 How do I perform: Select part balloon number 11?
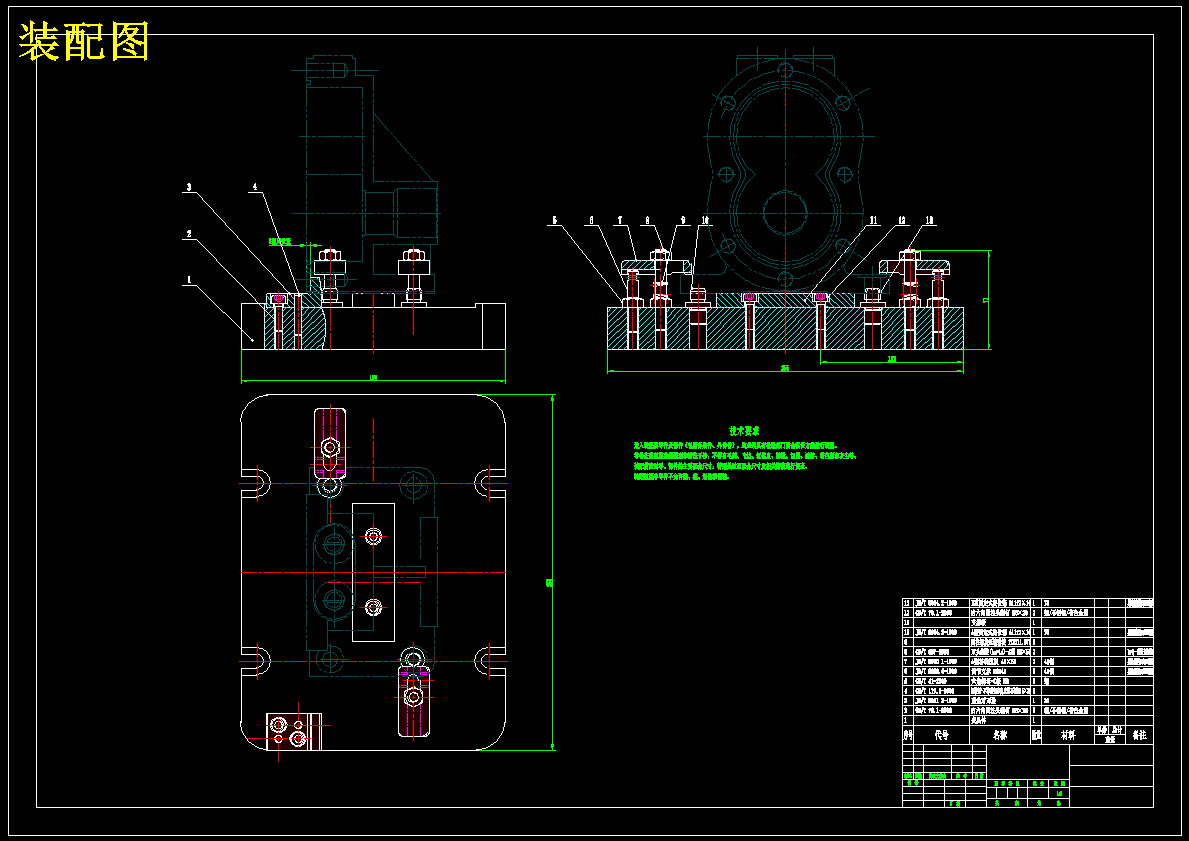(874, 221)
